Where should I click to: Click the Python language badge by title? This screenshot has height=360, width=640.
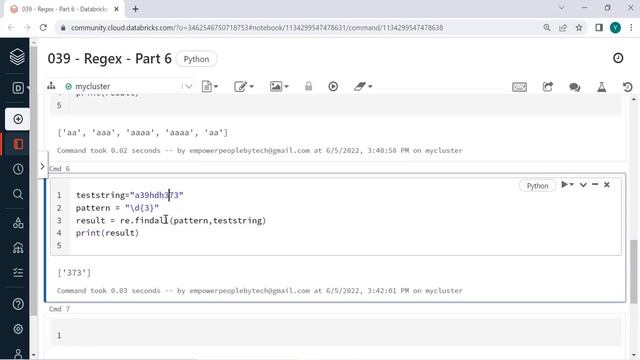[196, 59]
